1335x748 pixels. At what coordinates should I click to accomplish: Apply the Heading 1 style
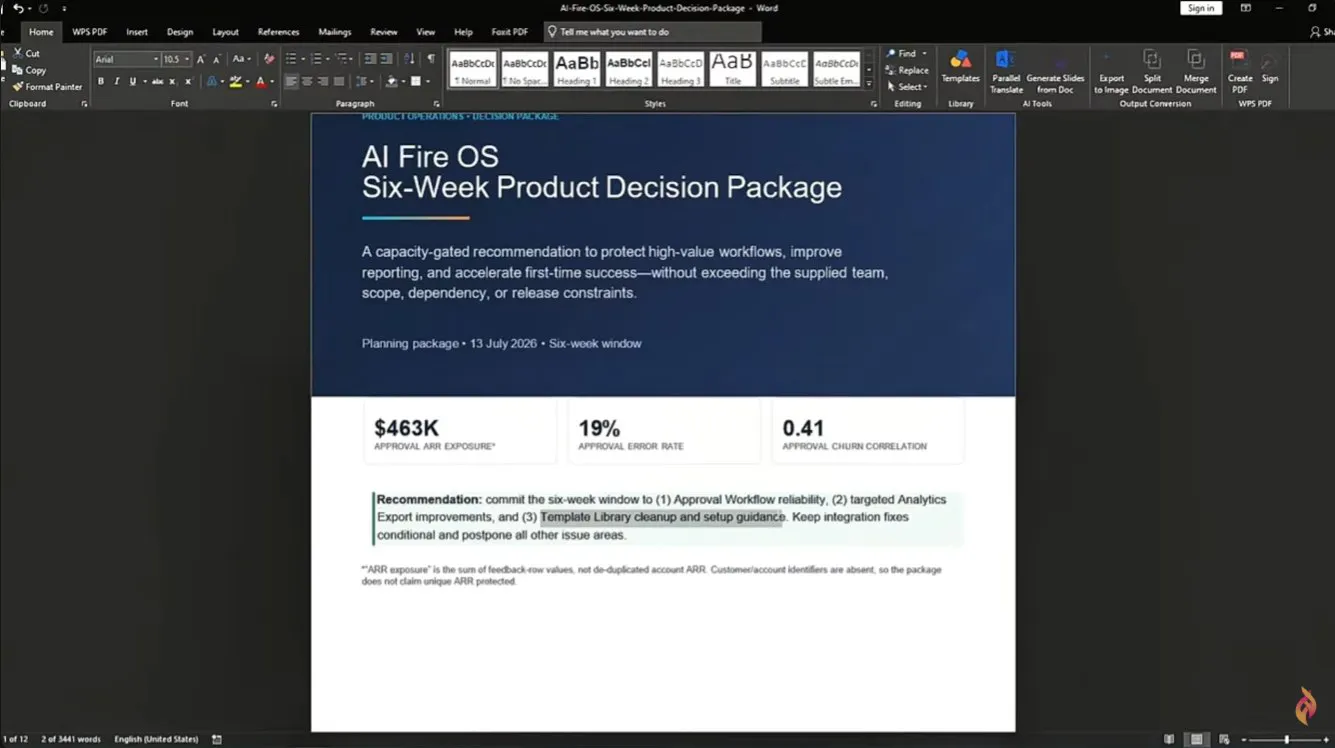[x=577, y=69]
